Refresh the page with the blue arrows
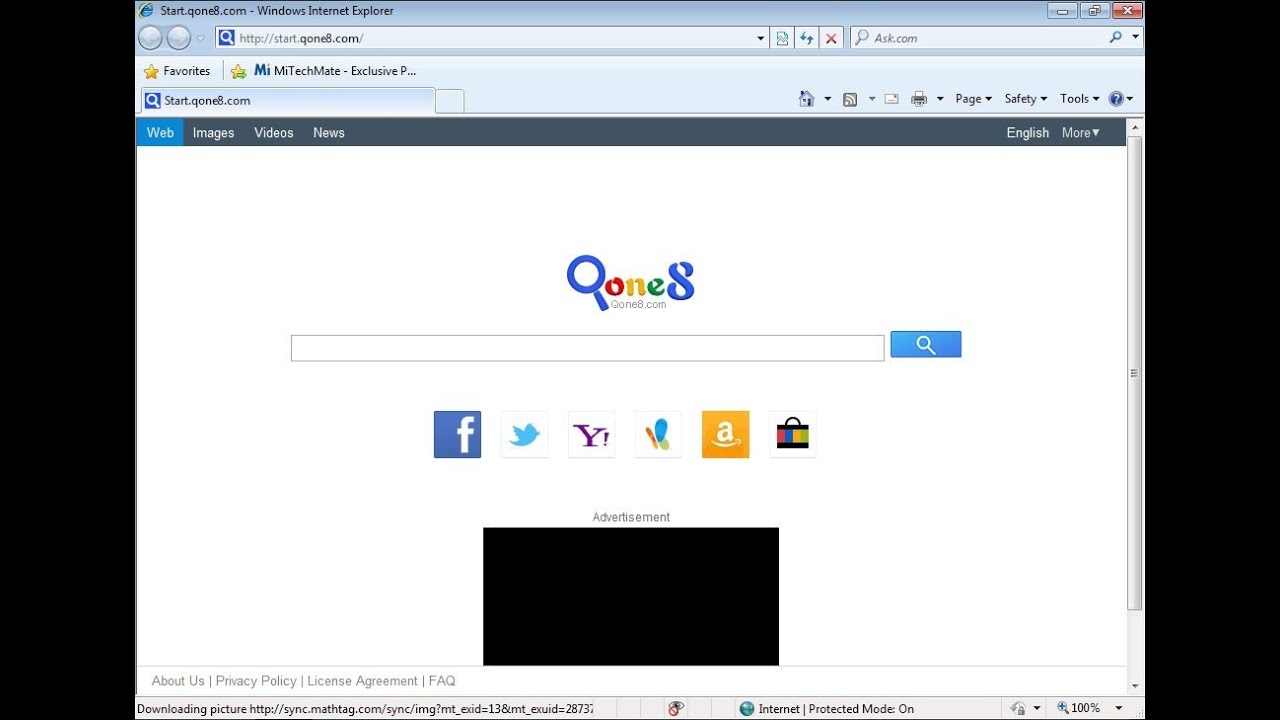 coord(806,38)
